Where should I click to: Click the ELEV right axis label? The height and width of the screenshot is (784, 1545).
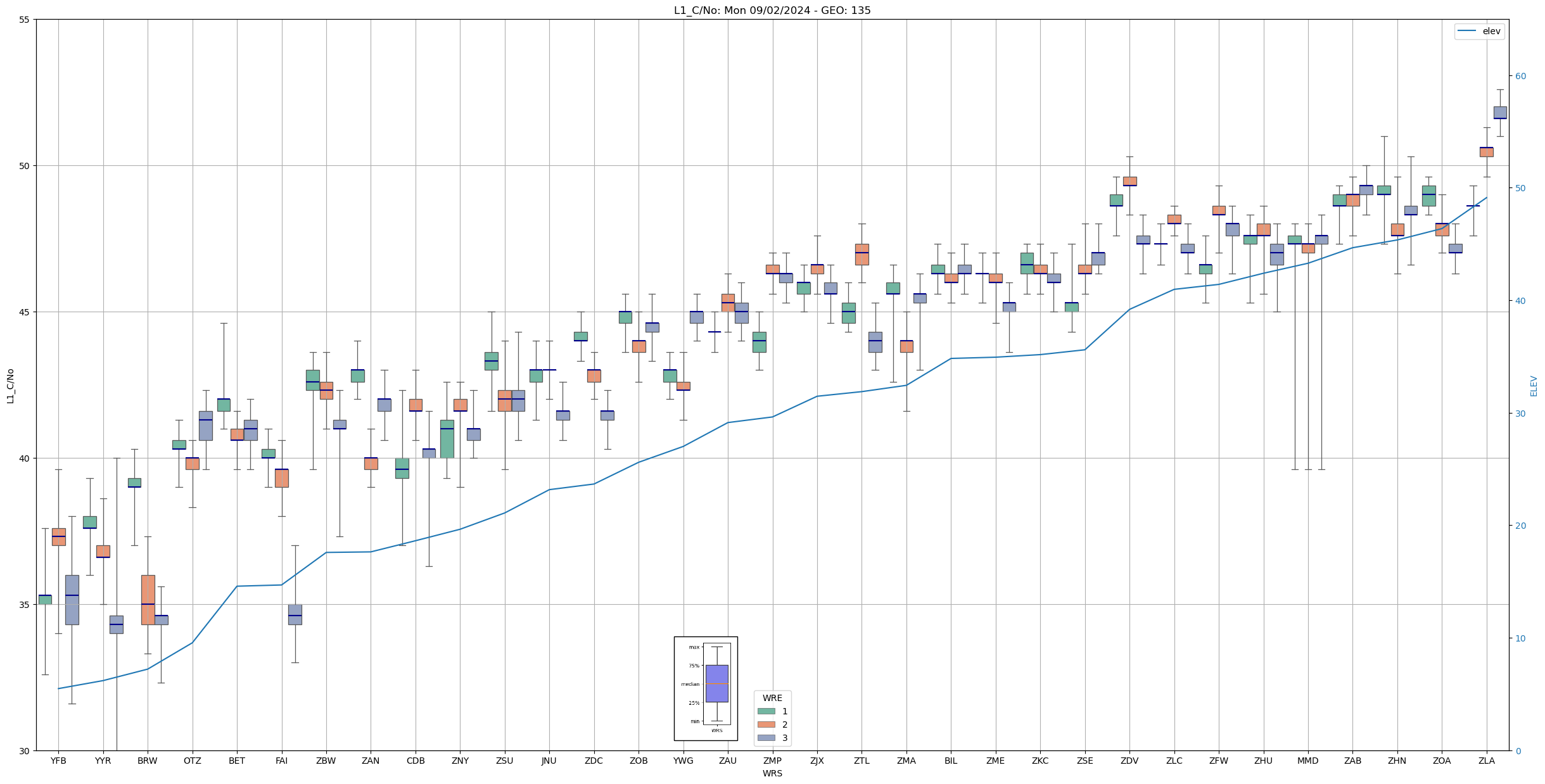pos(1533,386)
